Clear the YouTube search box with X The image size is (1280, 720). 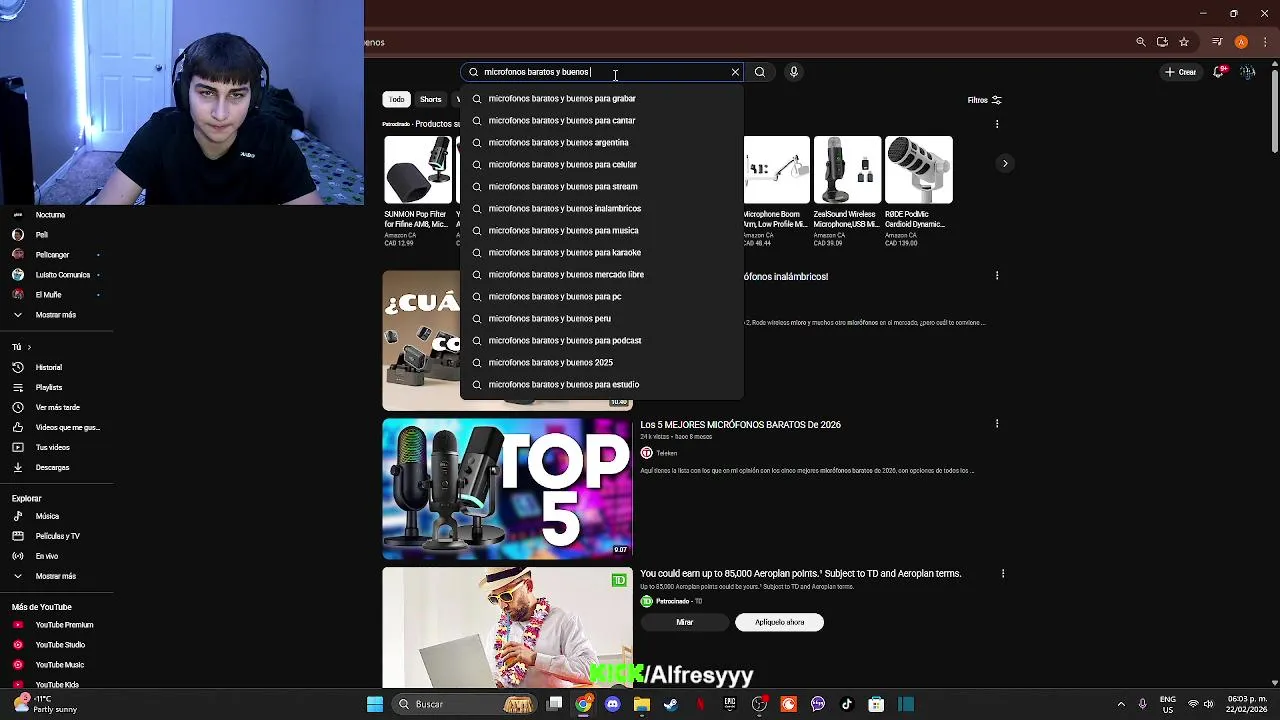pos(735,72)
